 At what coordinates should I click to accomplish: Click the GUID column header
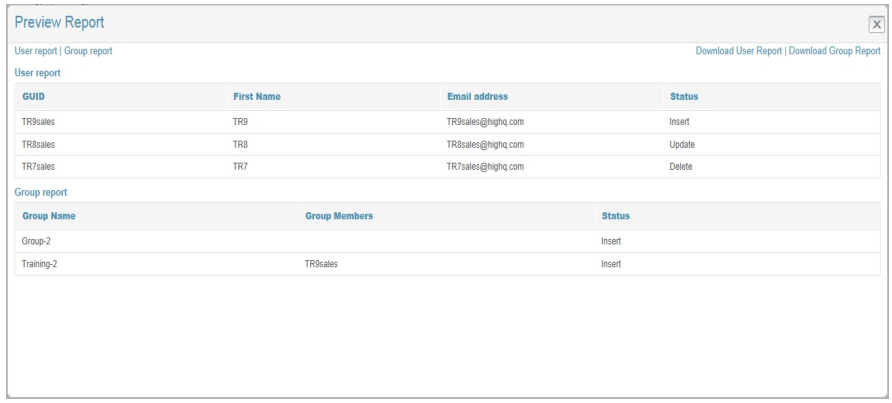[x=34, y=97]
